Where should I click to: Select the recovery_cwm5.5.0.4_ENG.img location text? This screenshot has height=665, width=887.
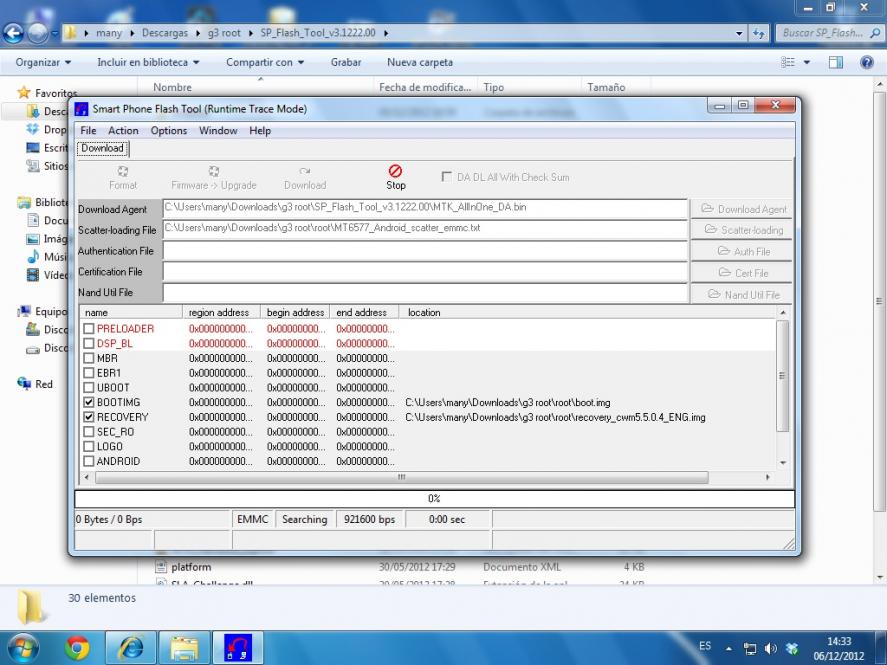coord(555,417)
